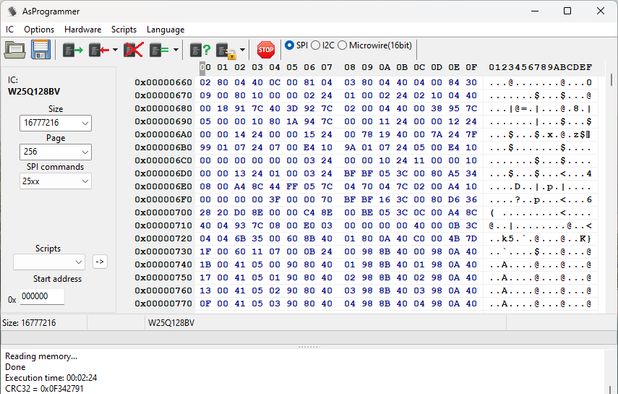
Task: Click the log line Reading memory...
Action: [41, 356]
